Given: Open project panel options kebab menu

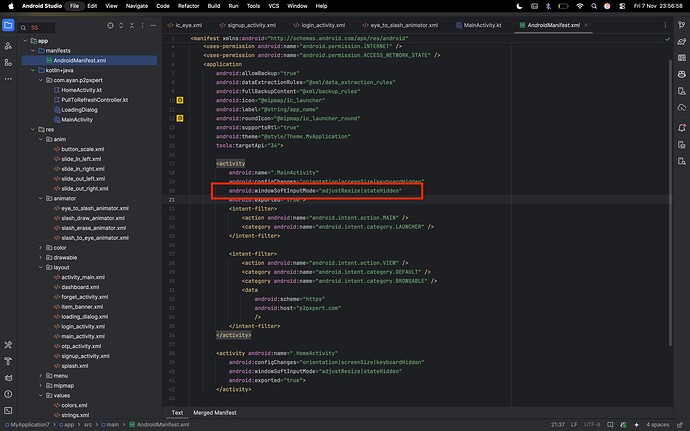Looking at the screenshot, I should (142, 26).
